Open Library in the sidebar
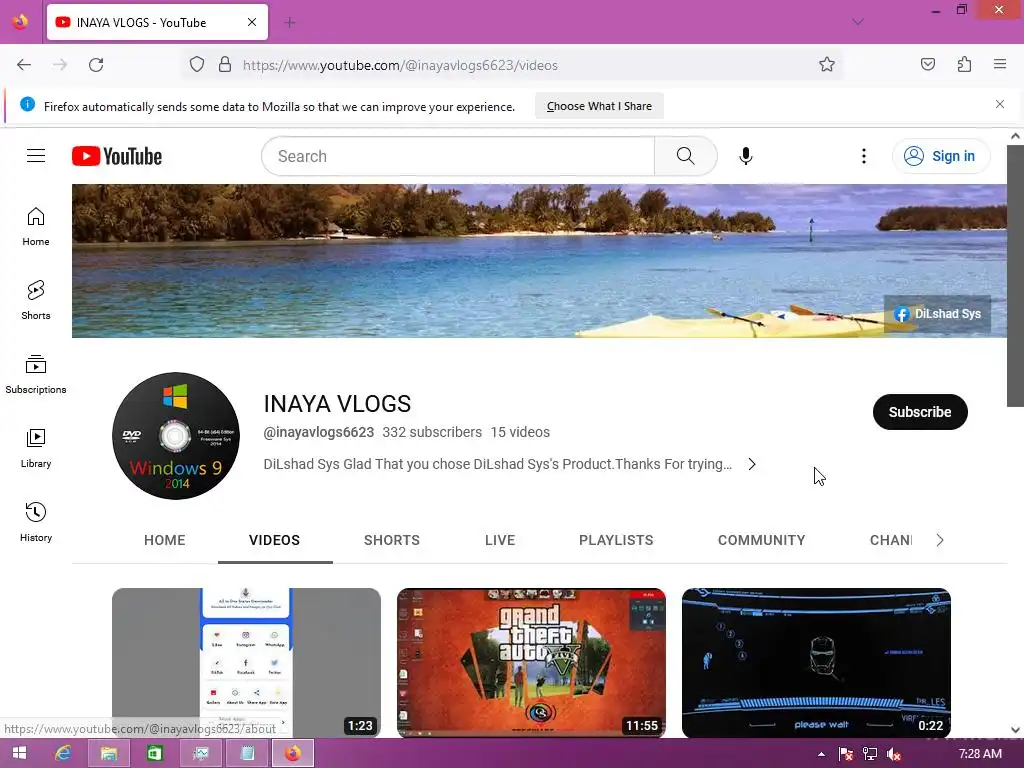This screenshot has width=1024, height=768. (x=36, y=449)
